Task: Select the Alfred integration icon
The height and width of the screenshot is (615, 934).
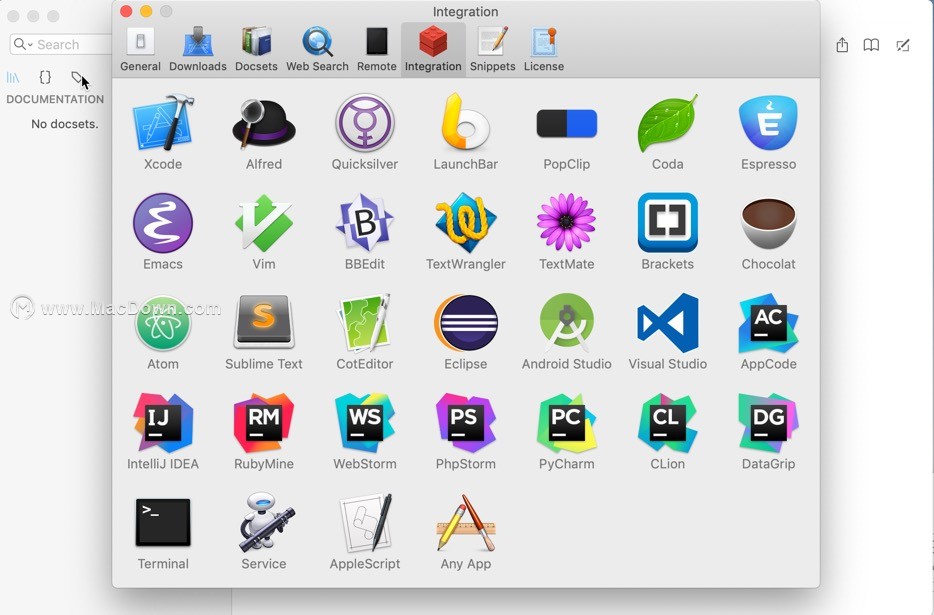Action: (264, 123)
